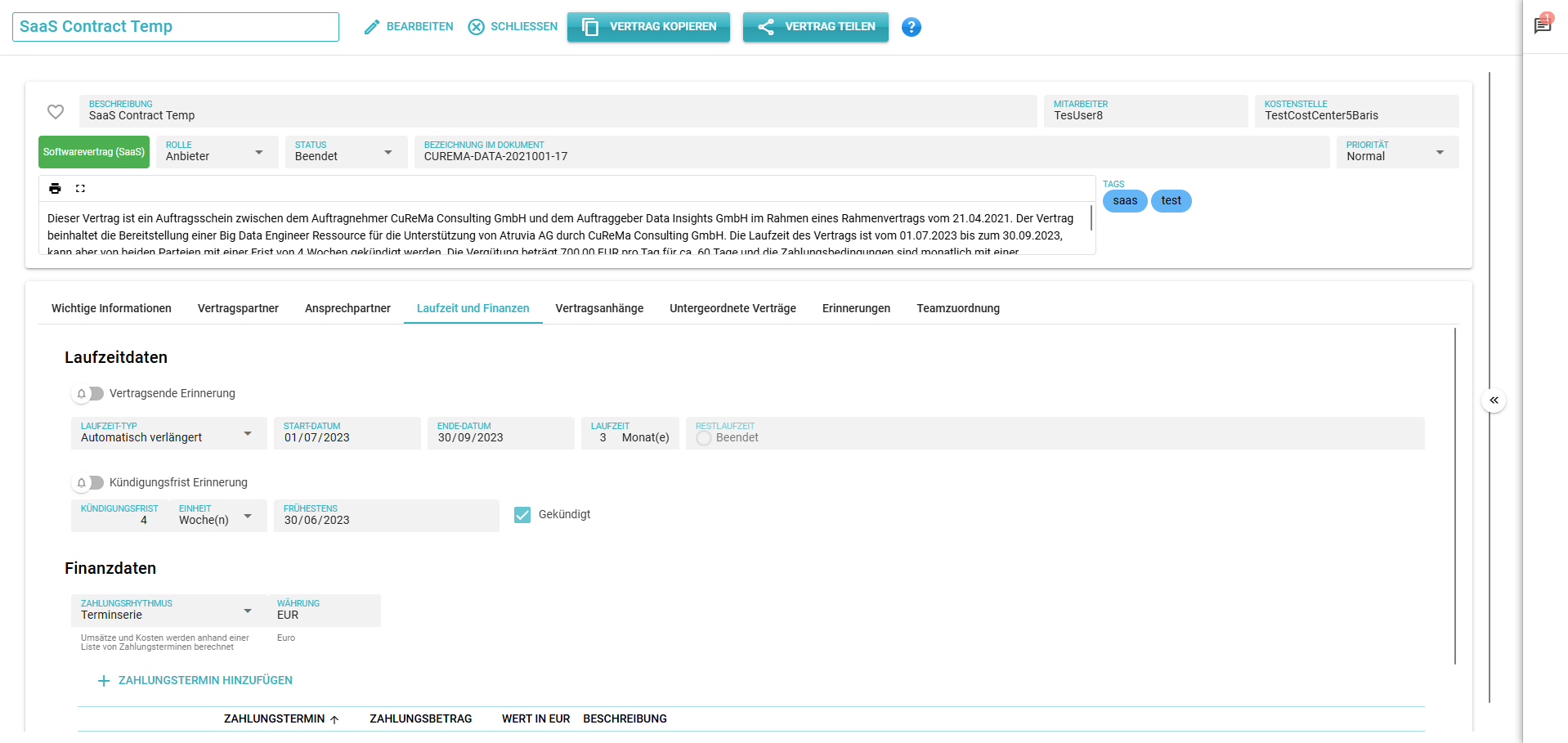
Task: Expand the description text to fullscreen
Action: (80, 189)
